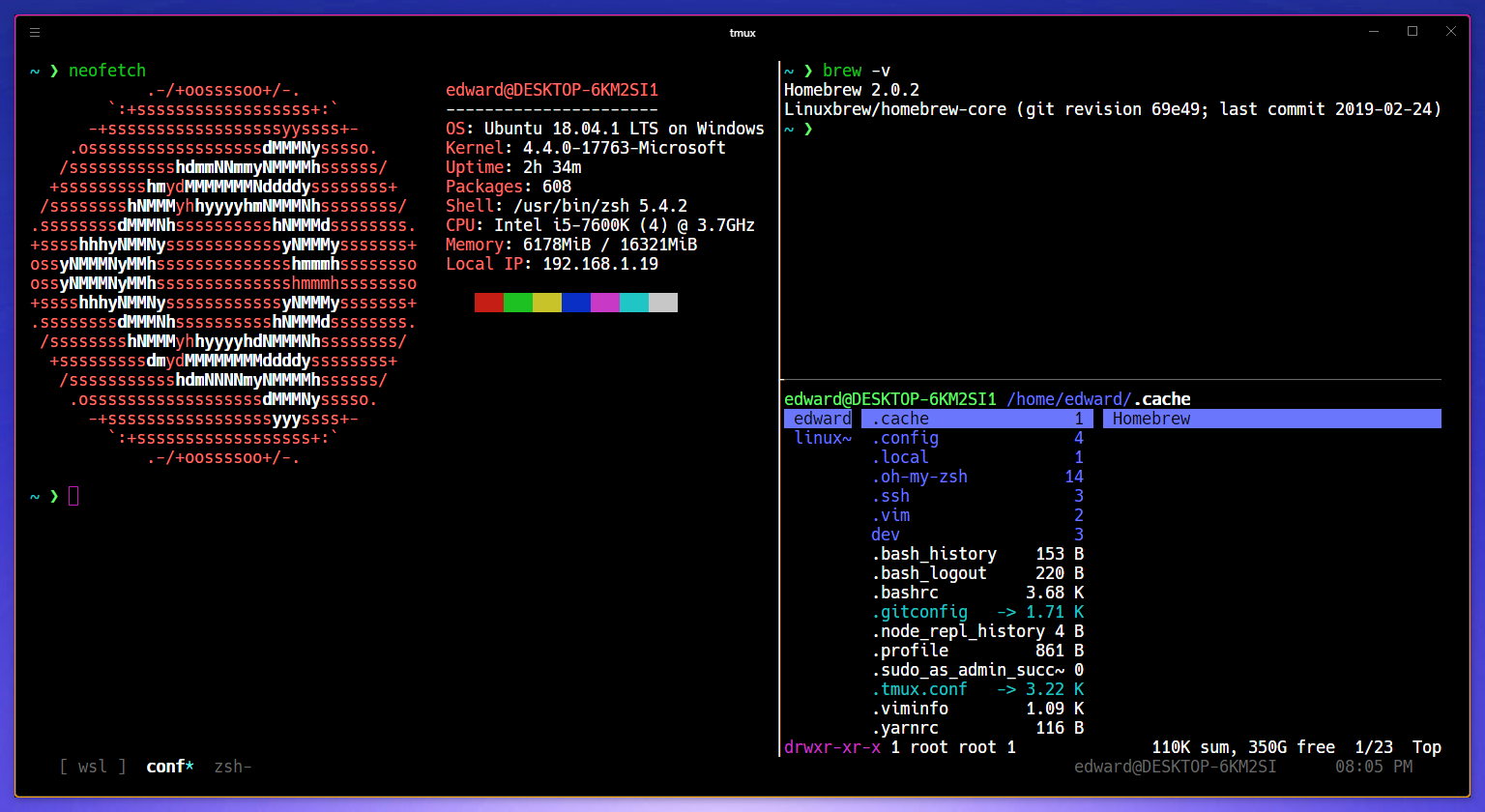The image size is (1485, 812).
Task: Click the red swatch in the neofetch color palette
Action: (x=489, y=302)
